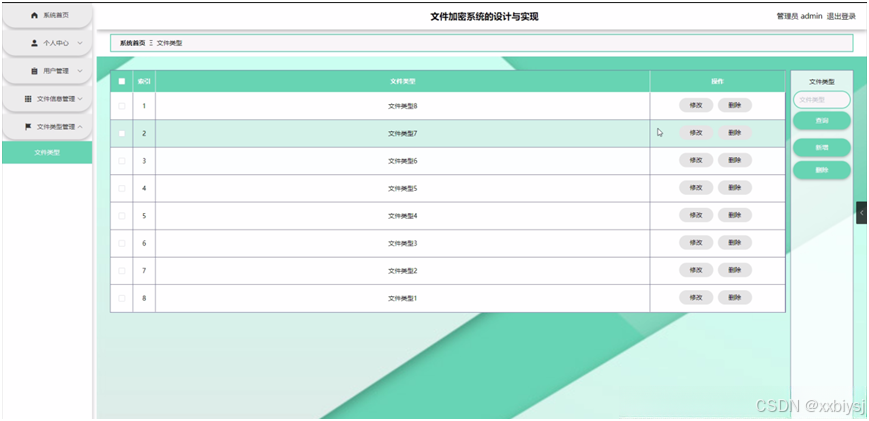
Task: Click 修改 for row 文件类型6
Action: click(696, 160)
